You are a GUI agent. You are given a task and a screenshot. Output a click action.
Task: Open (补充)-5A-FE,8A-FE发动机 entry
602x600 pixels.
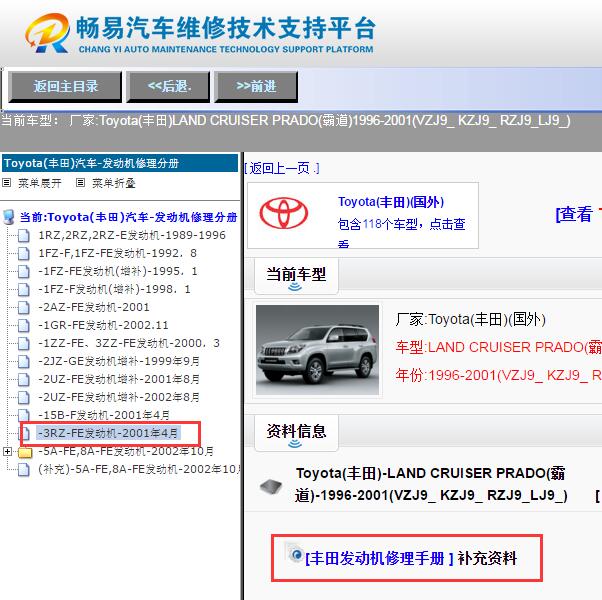tap(139, 469)
